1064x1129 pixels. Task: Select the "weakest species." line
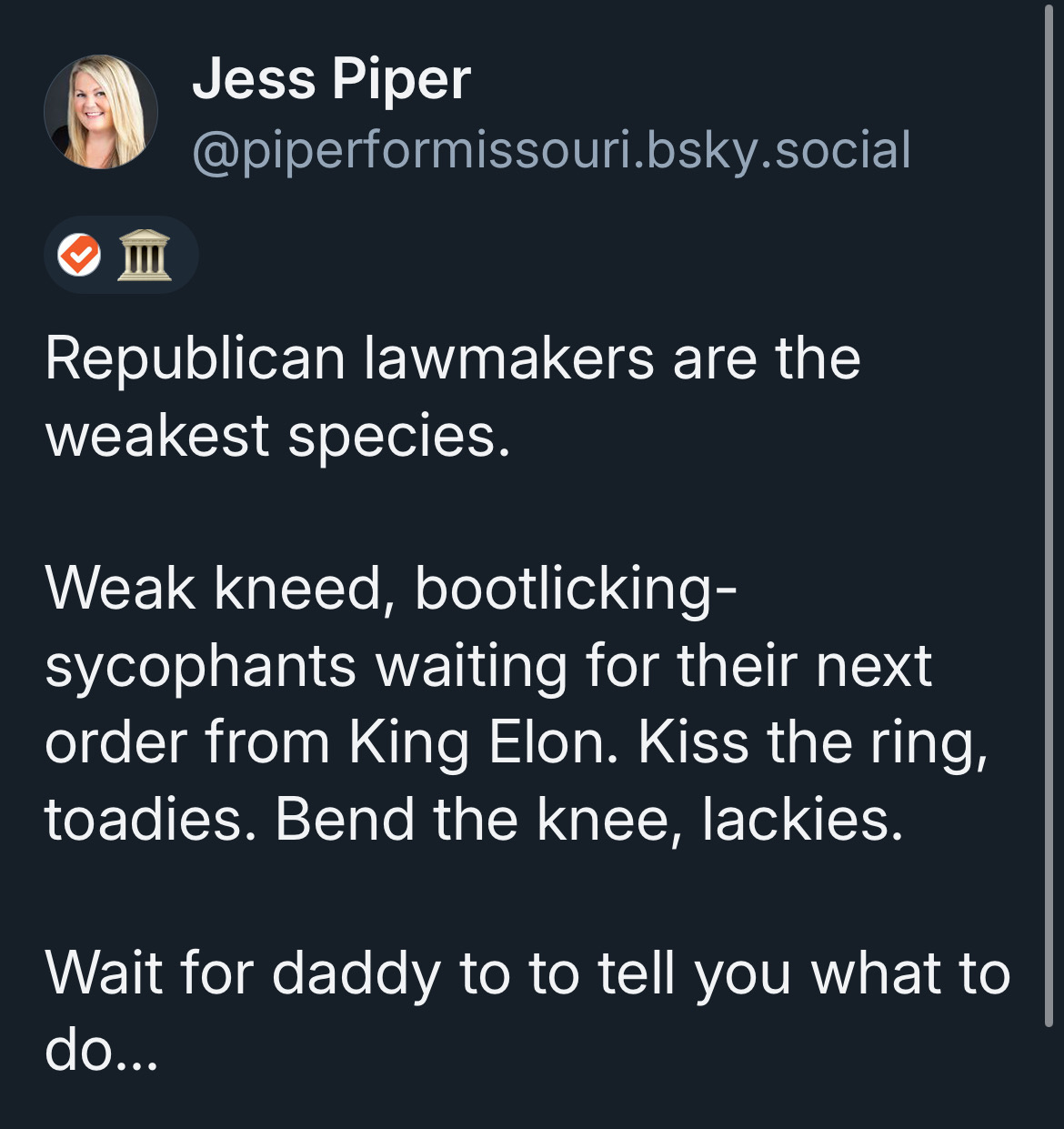coord(277,436)
